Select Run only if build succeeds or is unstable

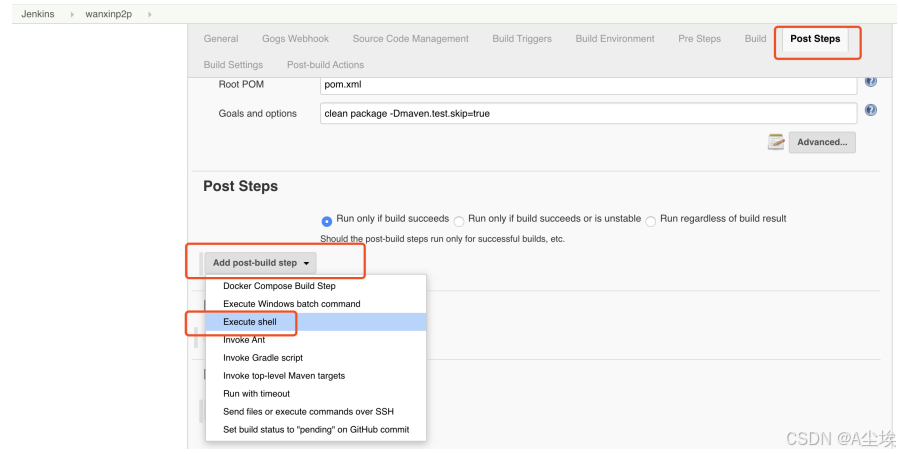(459, 221)
